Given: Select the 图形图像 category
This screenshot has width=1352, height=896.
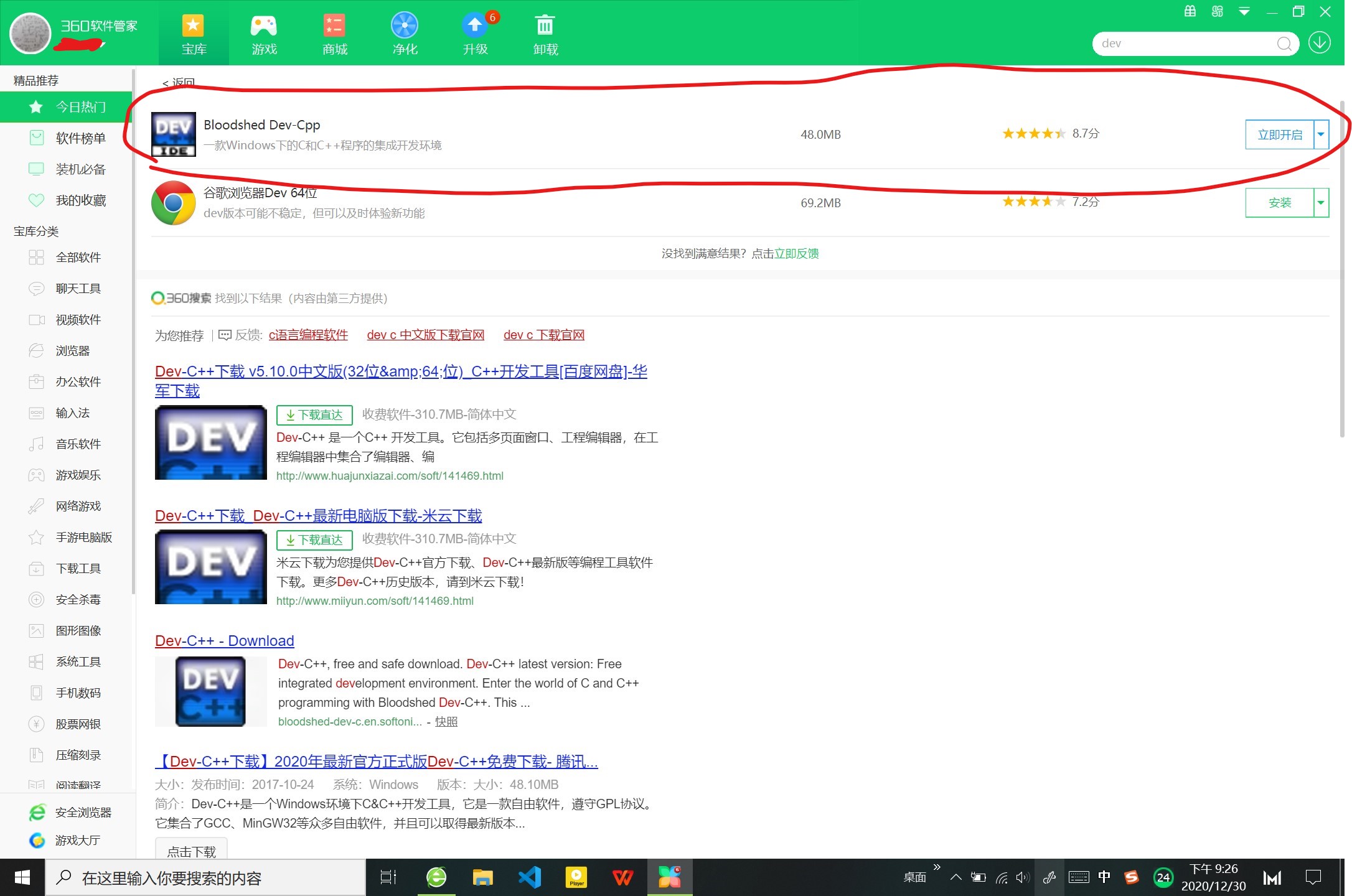Looking at the screenshot, I should [66, 631].
